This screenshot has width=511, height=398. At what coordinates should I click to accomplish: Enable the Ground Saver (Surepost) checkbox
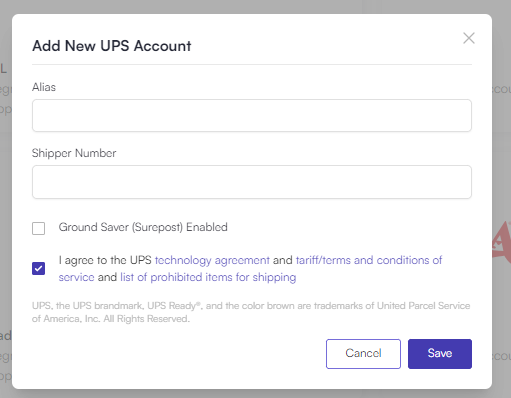pos(39,228)
